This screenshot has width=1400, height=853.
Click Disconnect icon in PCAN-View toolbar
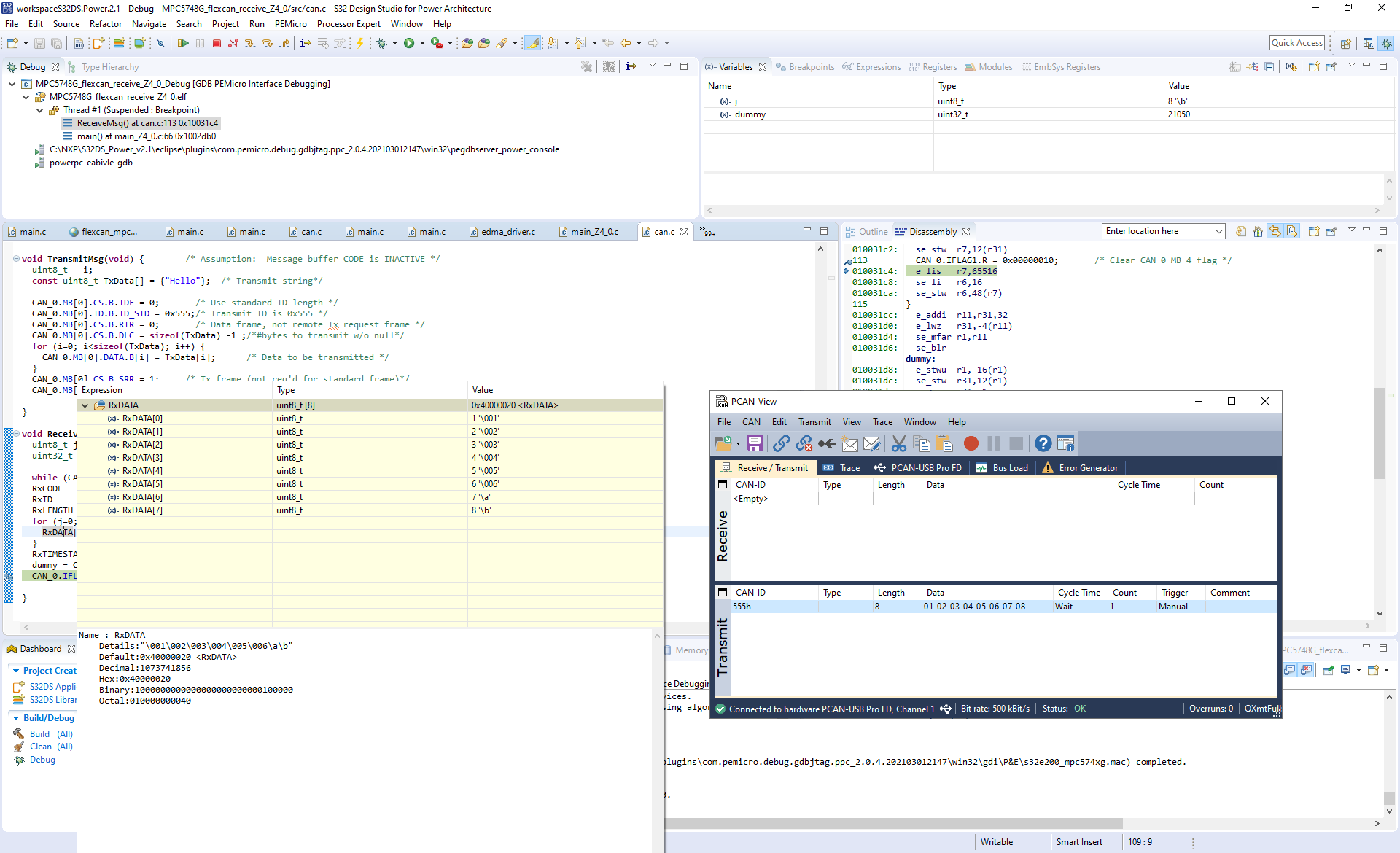pos(804,443)
